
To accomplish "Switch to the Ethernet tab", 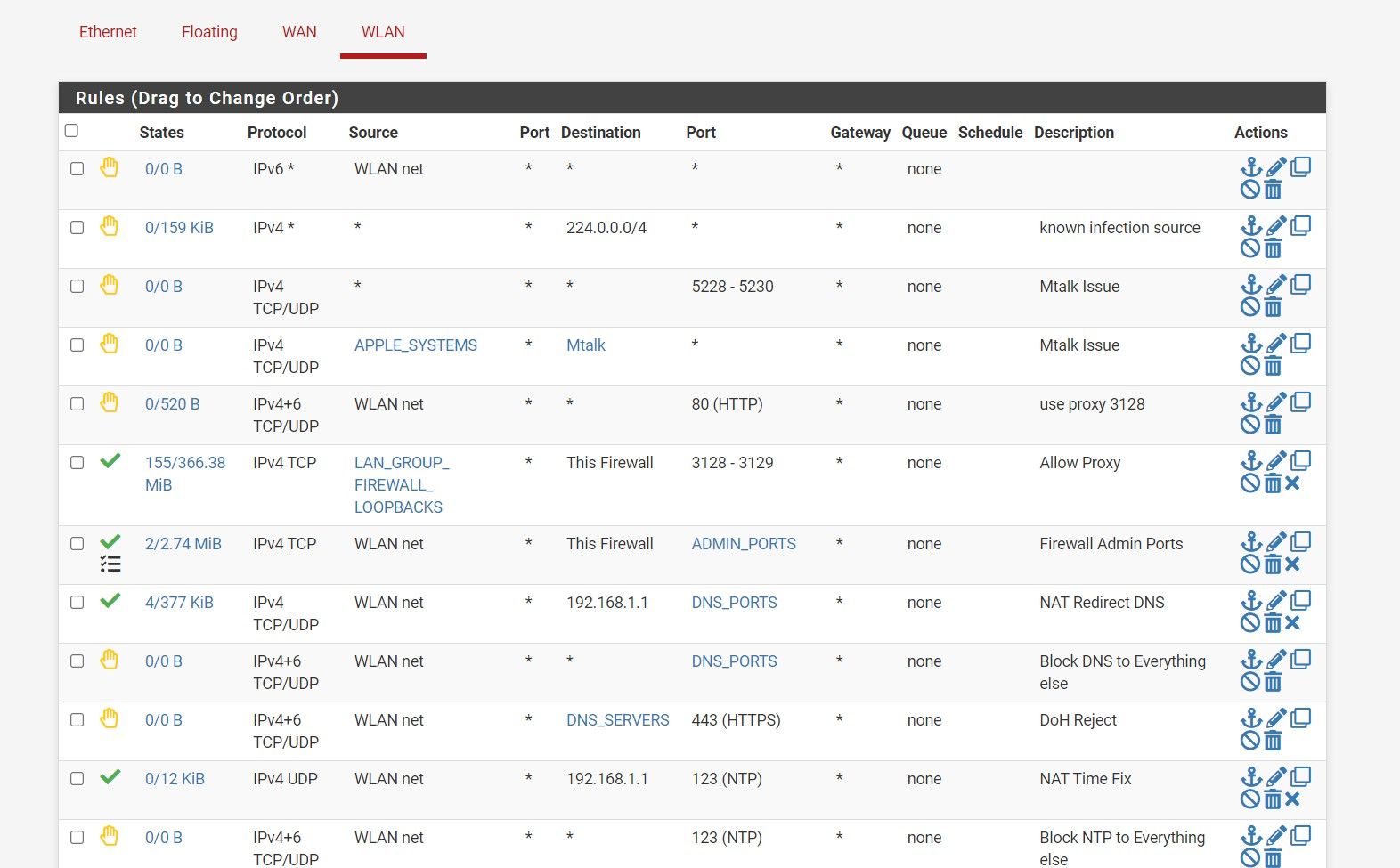I will pyautogui.click(x=108, y=32).
